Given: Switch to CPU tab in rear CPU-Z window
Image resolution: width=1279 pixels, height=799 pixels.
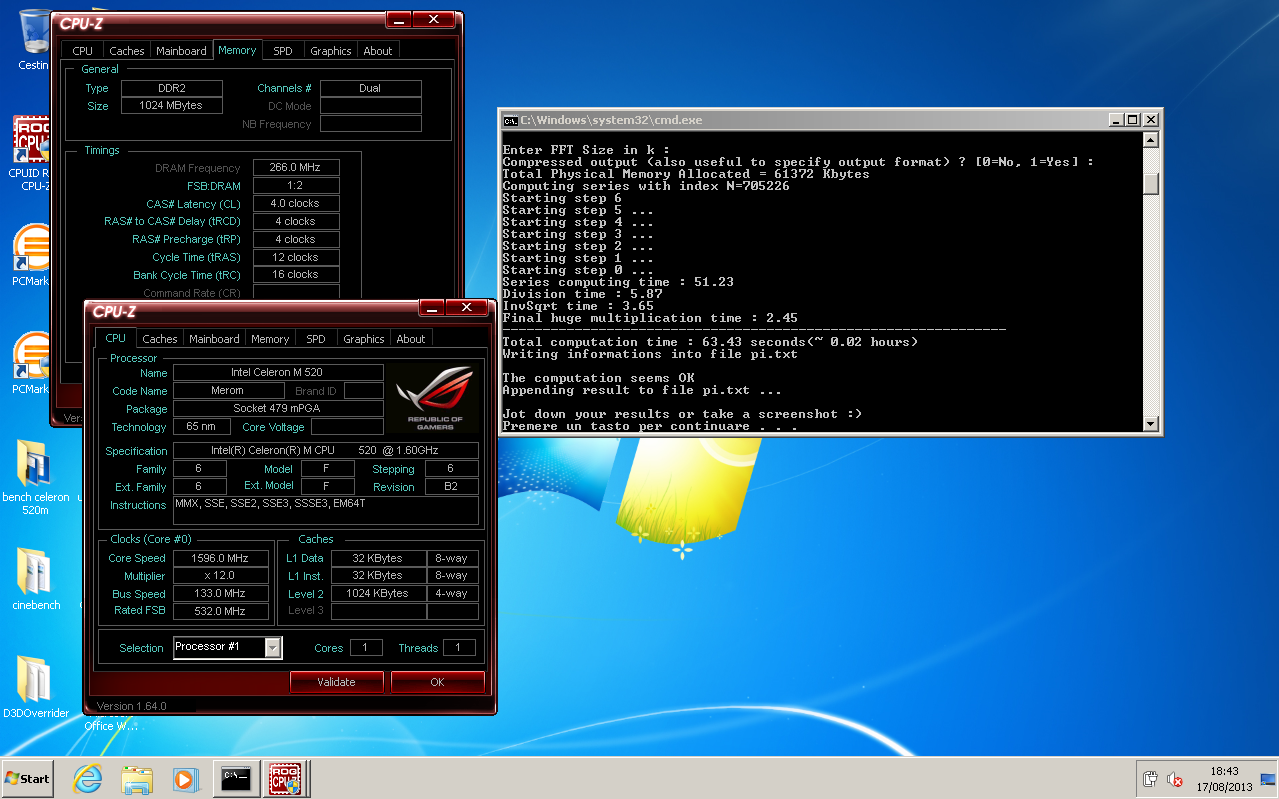Looking at the screenshot, I should (83, 51).
